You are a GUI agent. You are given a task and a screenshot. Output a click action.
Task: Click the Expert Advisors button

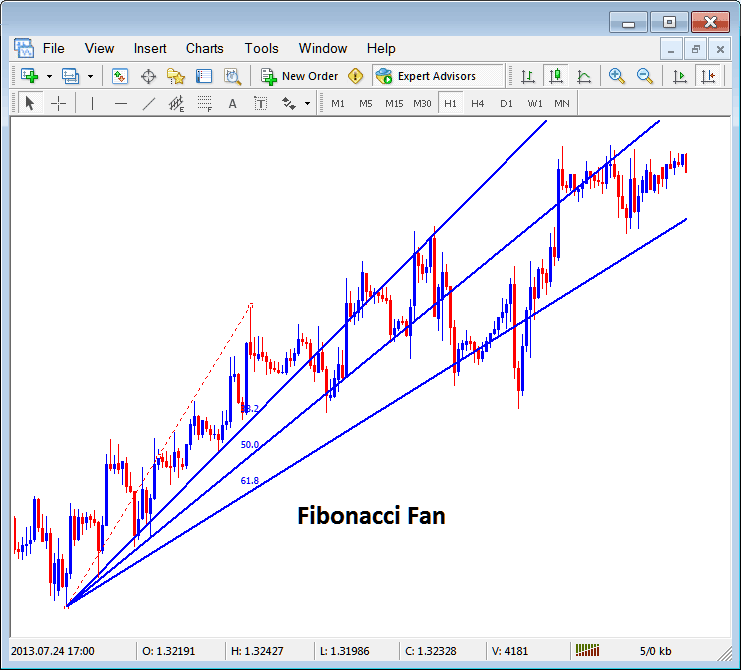[x=426, y=76]
